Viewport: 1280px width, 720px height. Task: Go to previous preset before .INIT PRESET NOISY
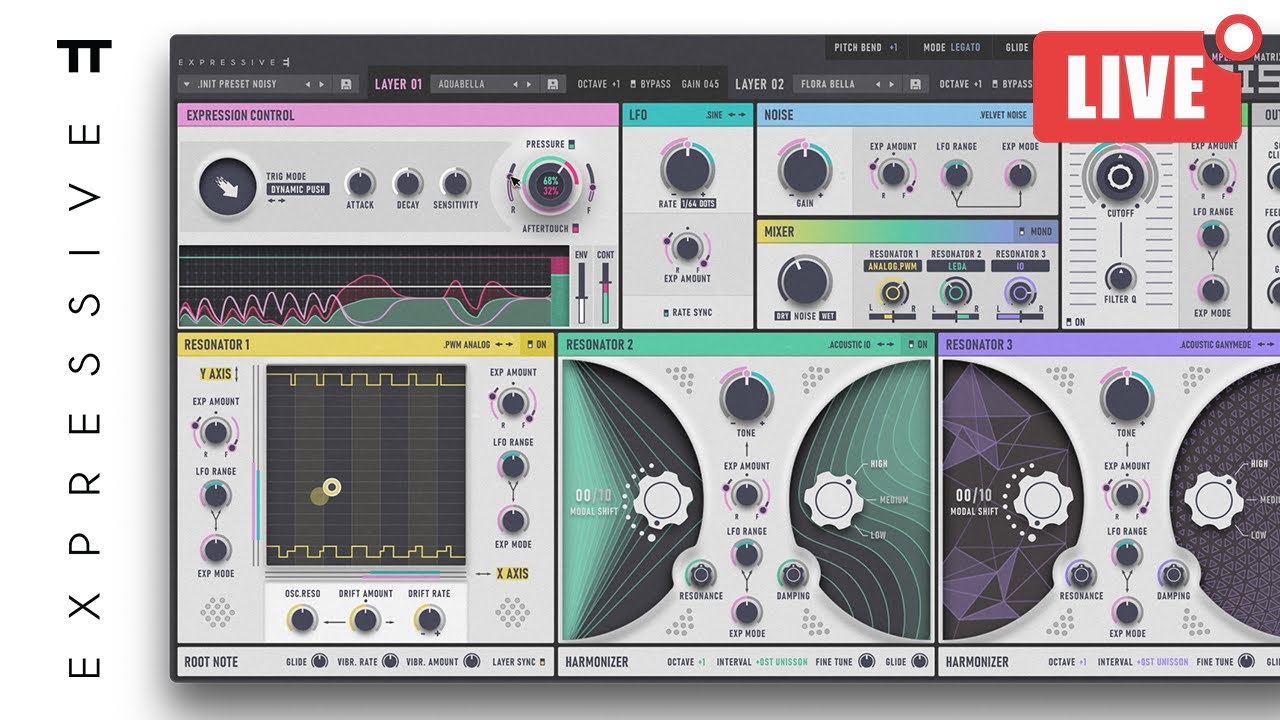point(309,84)
